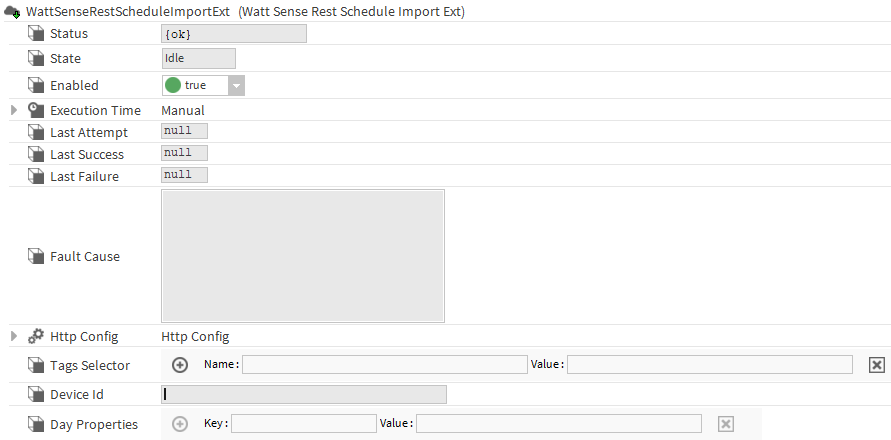Click the Day Properties Value field

tap(558, 424)
